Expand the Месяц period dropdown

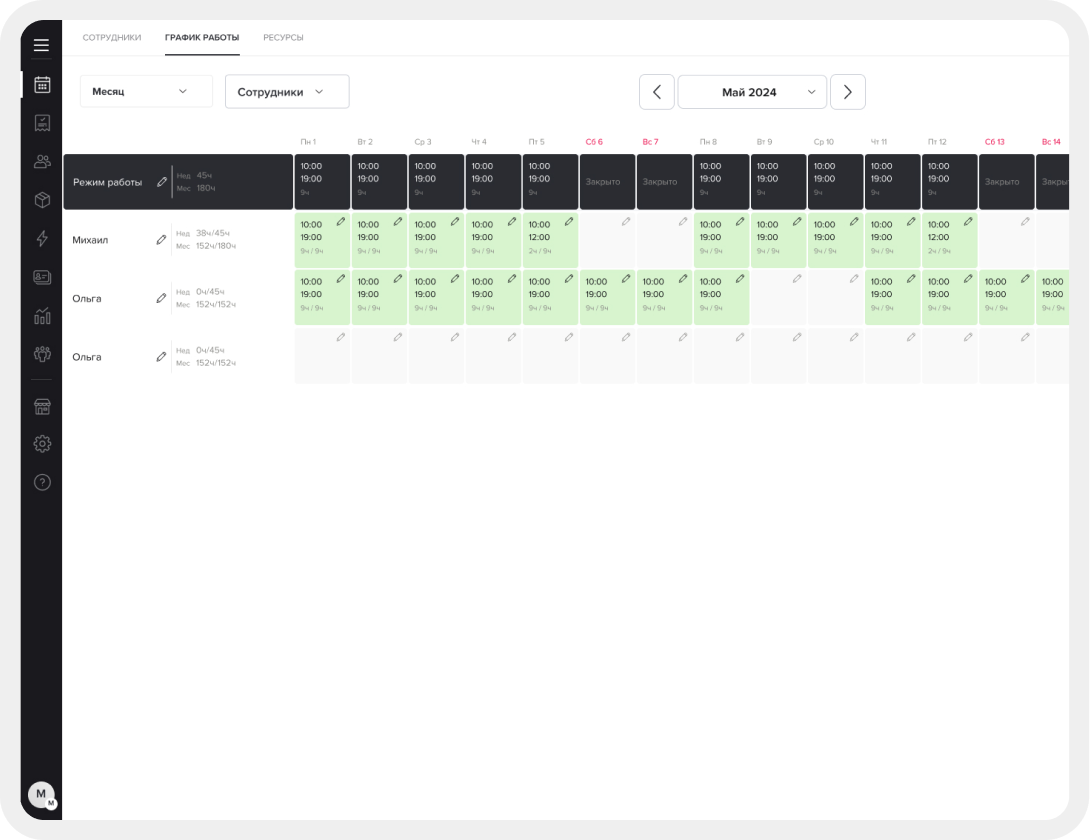(x=146, y=91)
